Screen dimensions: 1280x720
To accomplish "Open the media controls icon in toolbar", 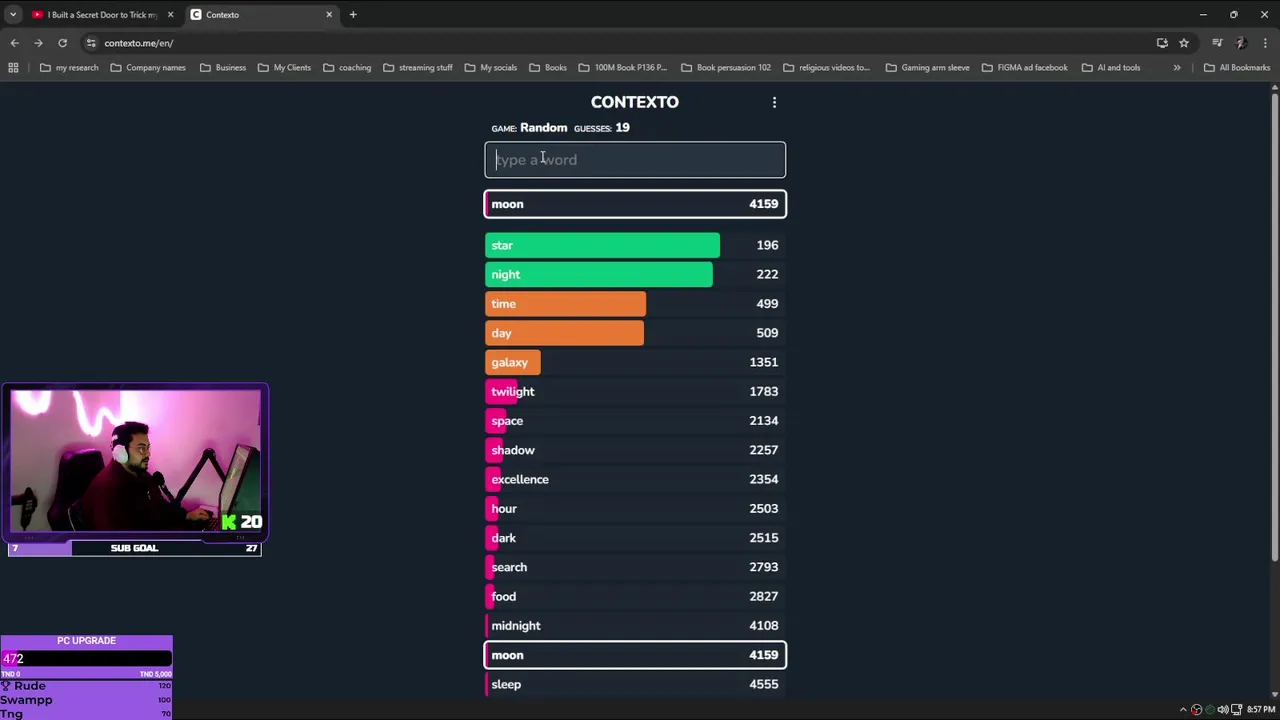I will (x=1217, y=43).
